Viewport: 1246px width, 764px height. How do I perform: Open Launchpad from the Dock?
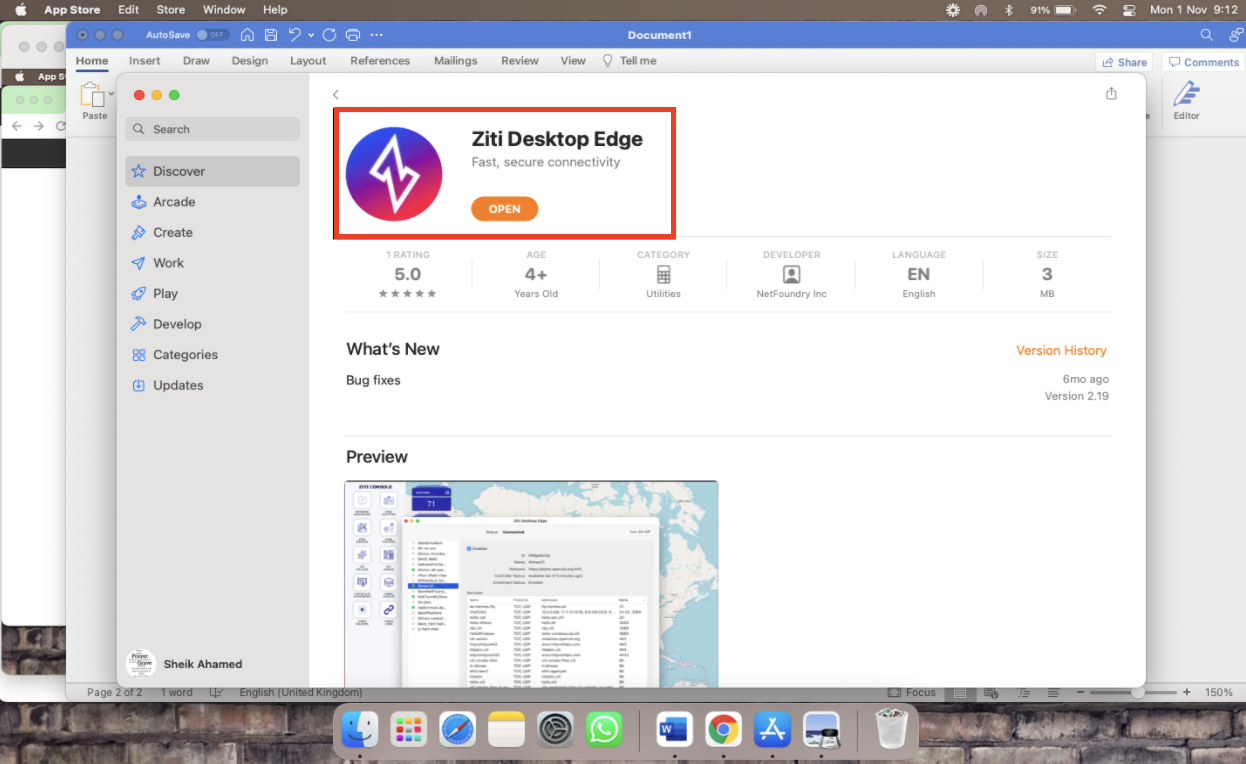pos(408,729)
